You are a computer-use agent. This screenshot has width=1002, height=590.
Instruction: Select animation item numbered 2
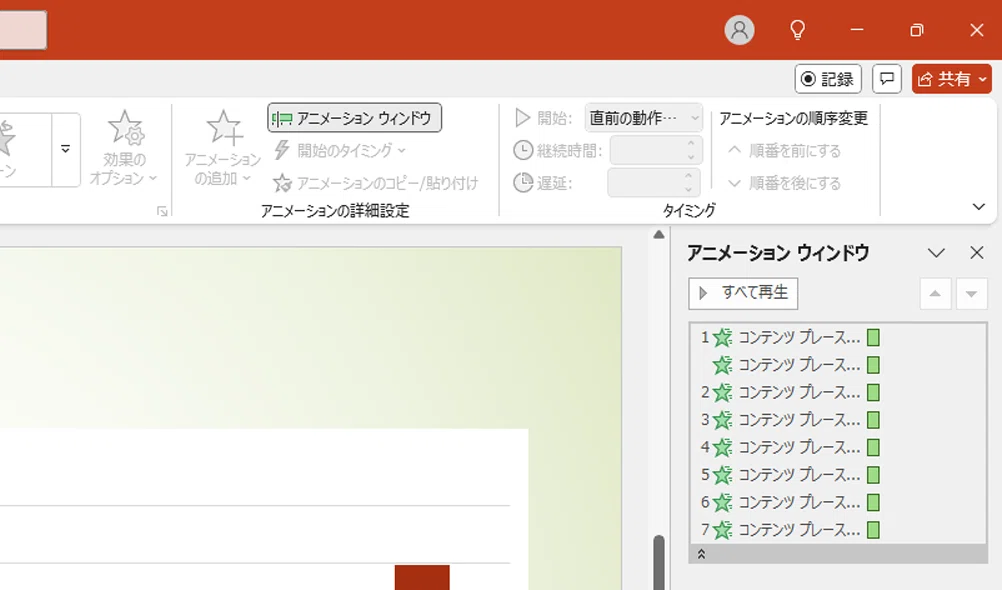pyautogui.click(x=838, y=392)
